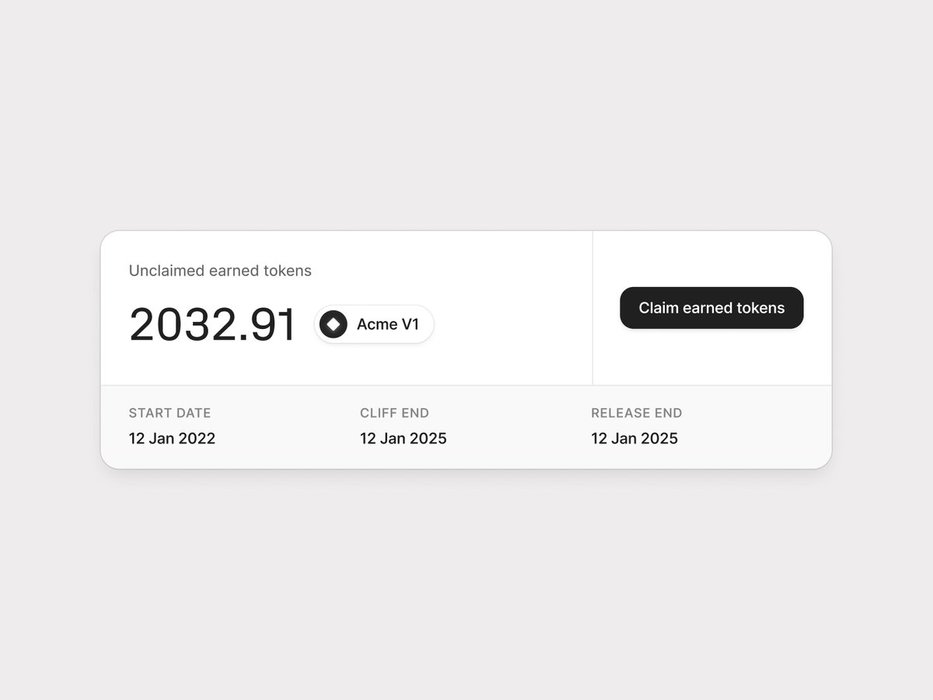Click the Acme V1 diamond token icon

click(333, 324)
